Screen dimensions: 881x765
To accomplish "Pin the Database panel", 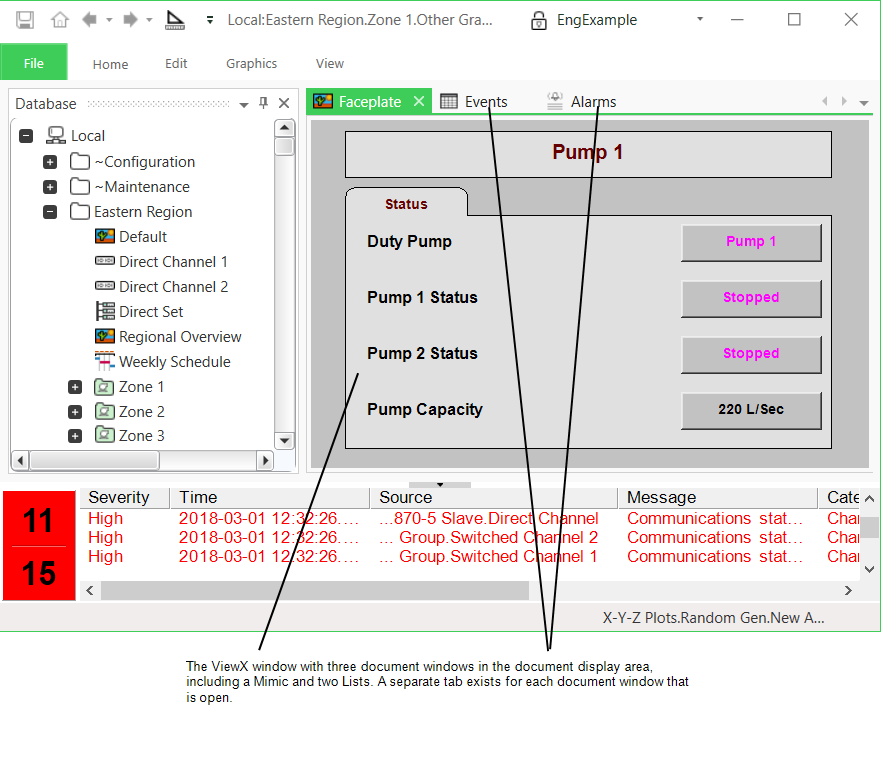I will [263, 103].
